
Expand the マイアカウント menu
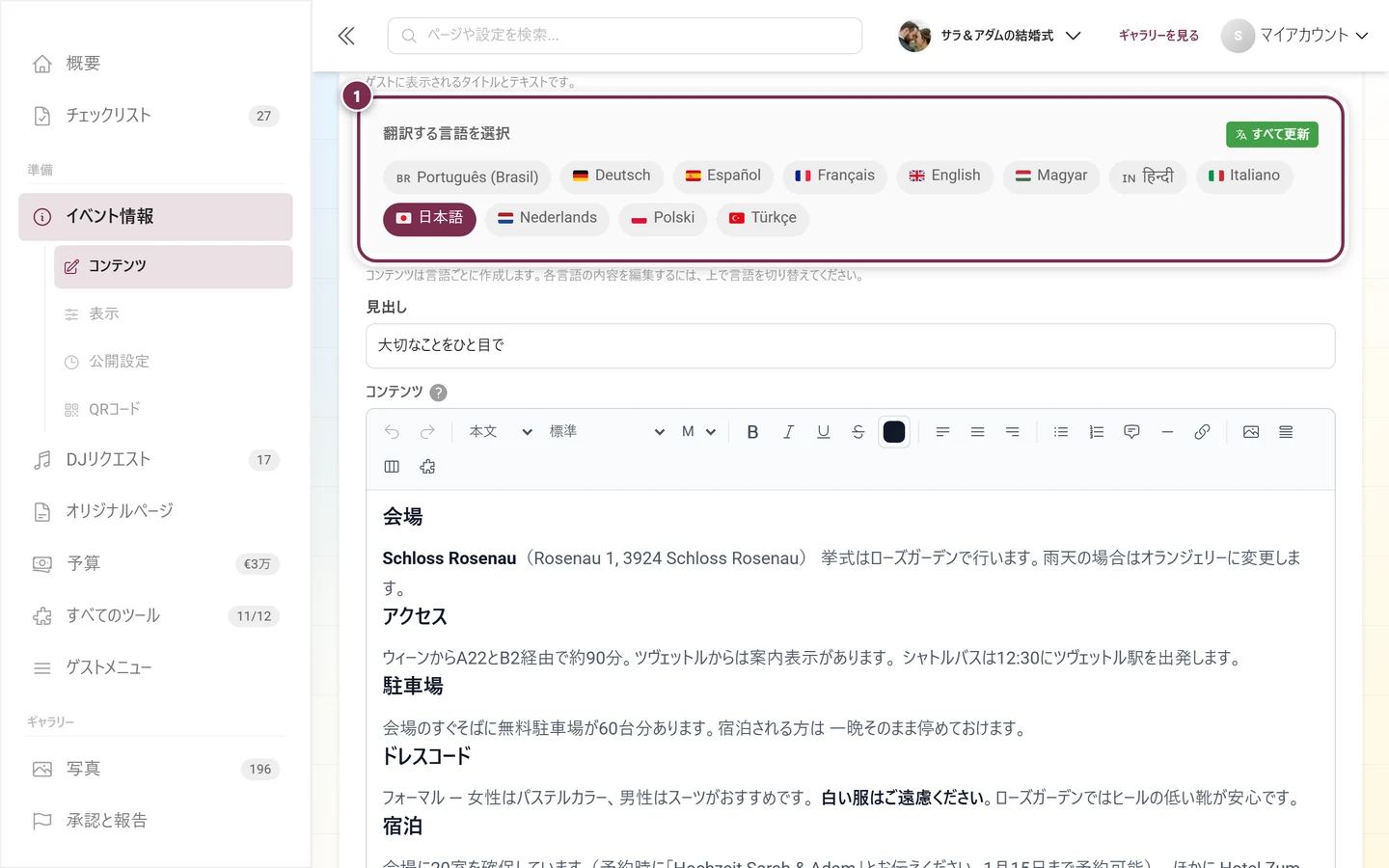point(1294,36)
